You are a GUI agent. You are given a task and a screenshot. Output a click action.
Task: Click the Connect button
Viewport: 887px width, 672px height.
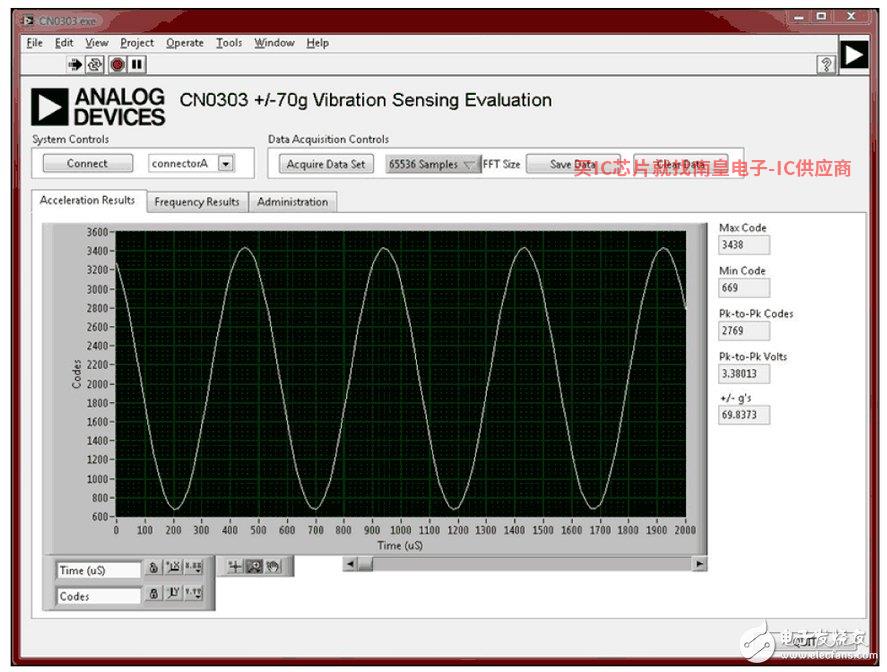(87, 163)
